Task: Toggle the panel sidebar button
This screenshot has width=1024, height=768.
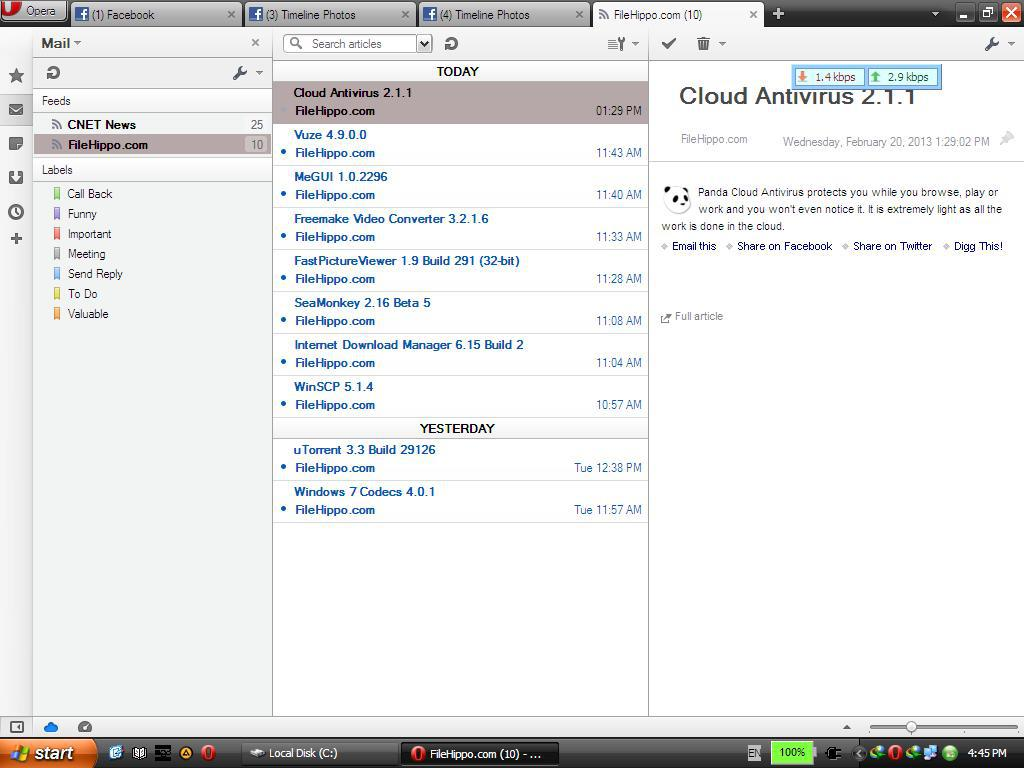Action: [16, 727]
